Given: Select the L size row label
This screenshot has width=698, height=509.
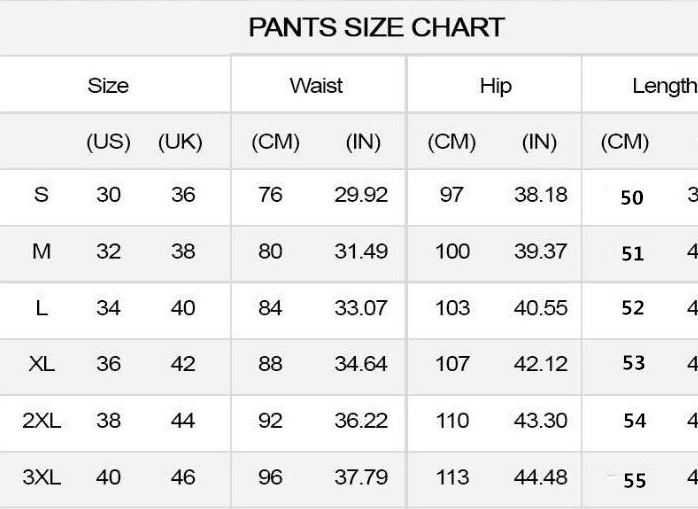Looking at the screenshot, I should click(41, 308).
